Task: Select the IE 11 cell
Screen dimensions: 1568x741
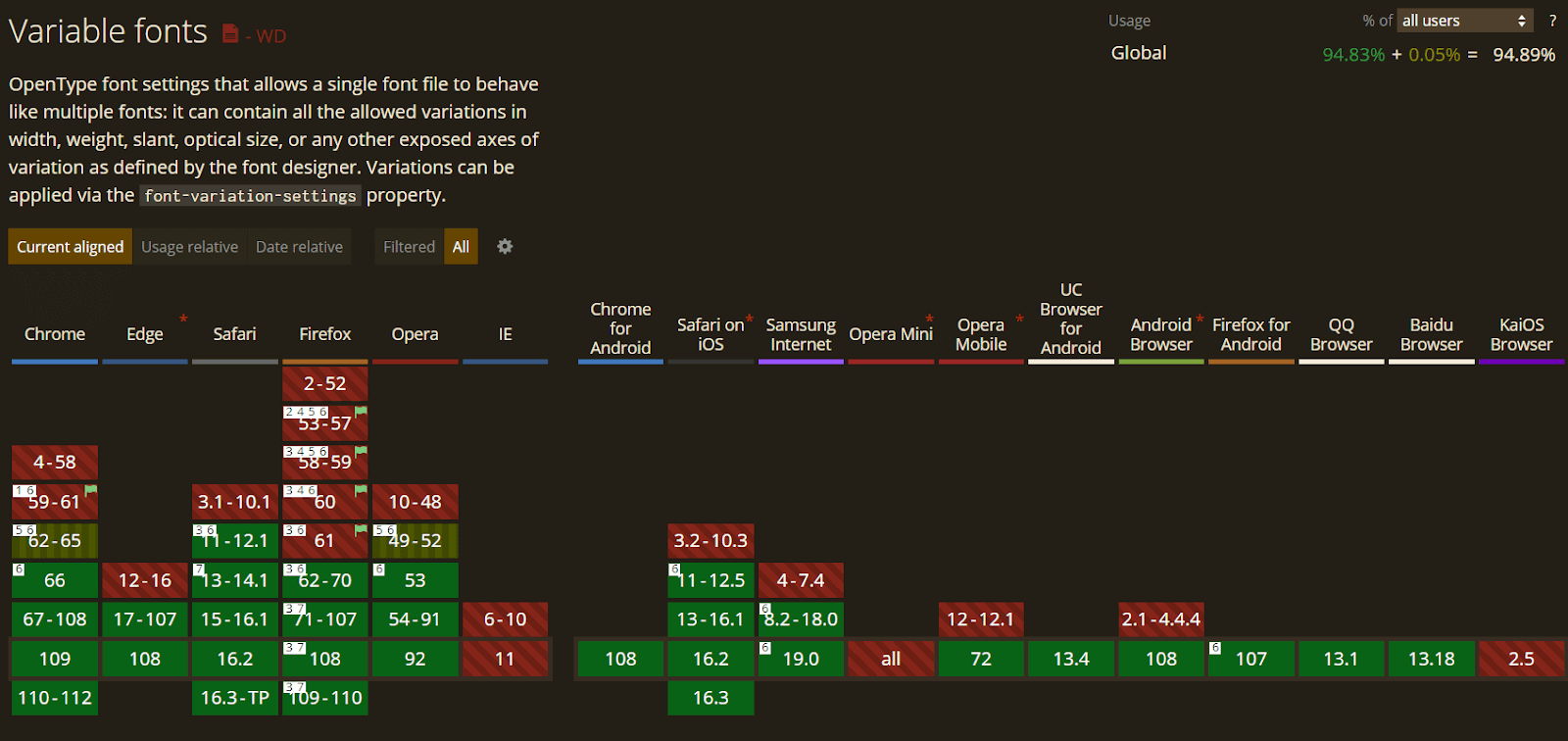Action: 506,659
